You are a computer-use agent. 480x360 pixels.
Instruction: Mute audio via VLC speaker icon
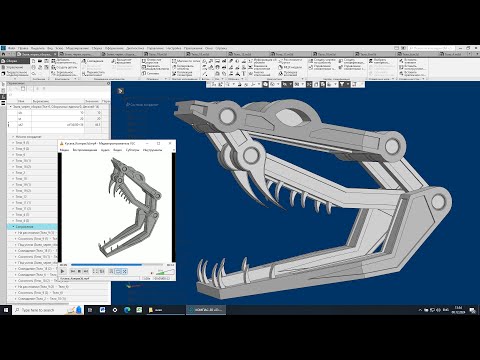pyautogui.click(x=153, y=272)
